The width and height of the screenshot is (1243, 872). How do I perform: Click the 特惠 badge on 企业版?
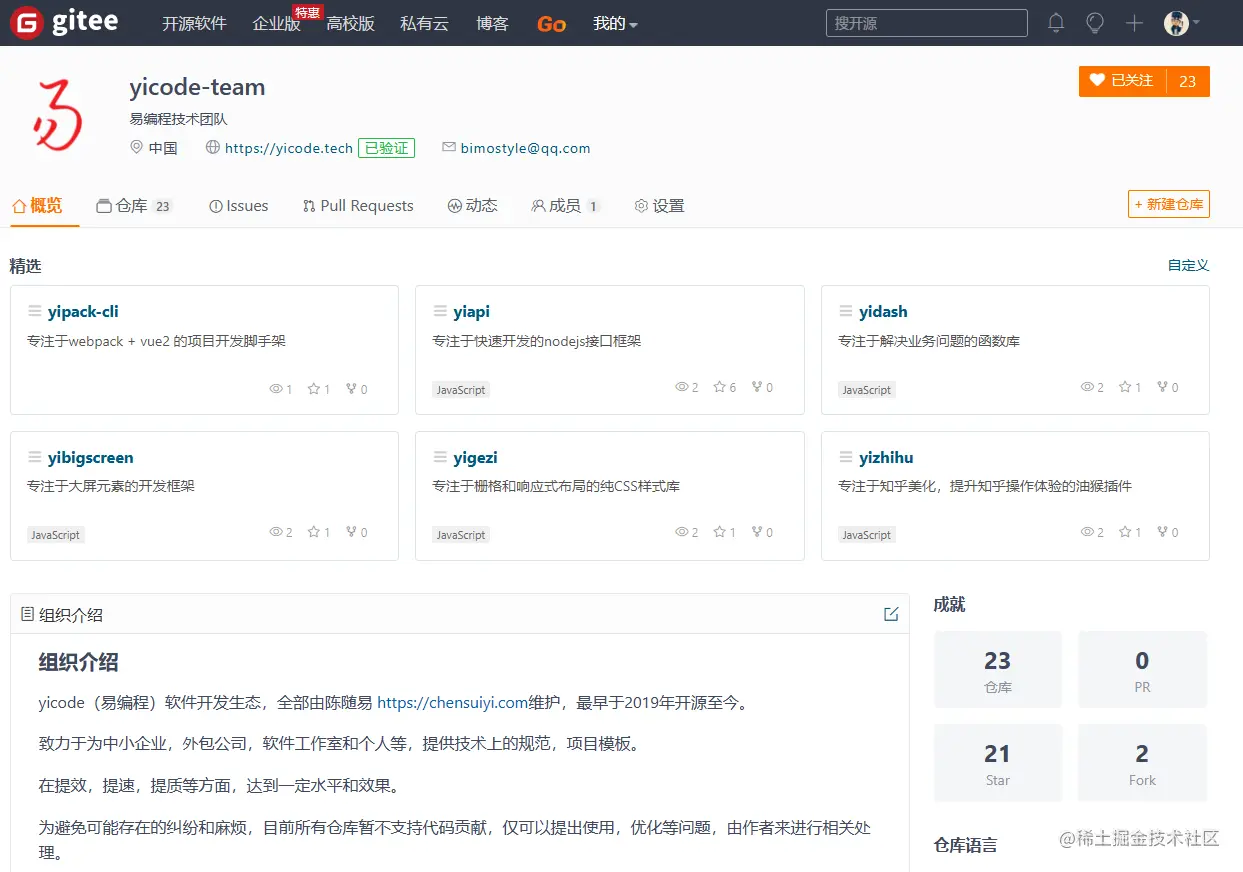tap(307, 12)
